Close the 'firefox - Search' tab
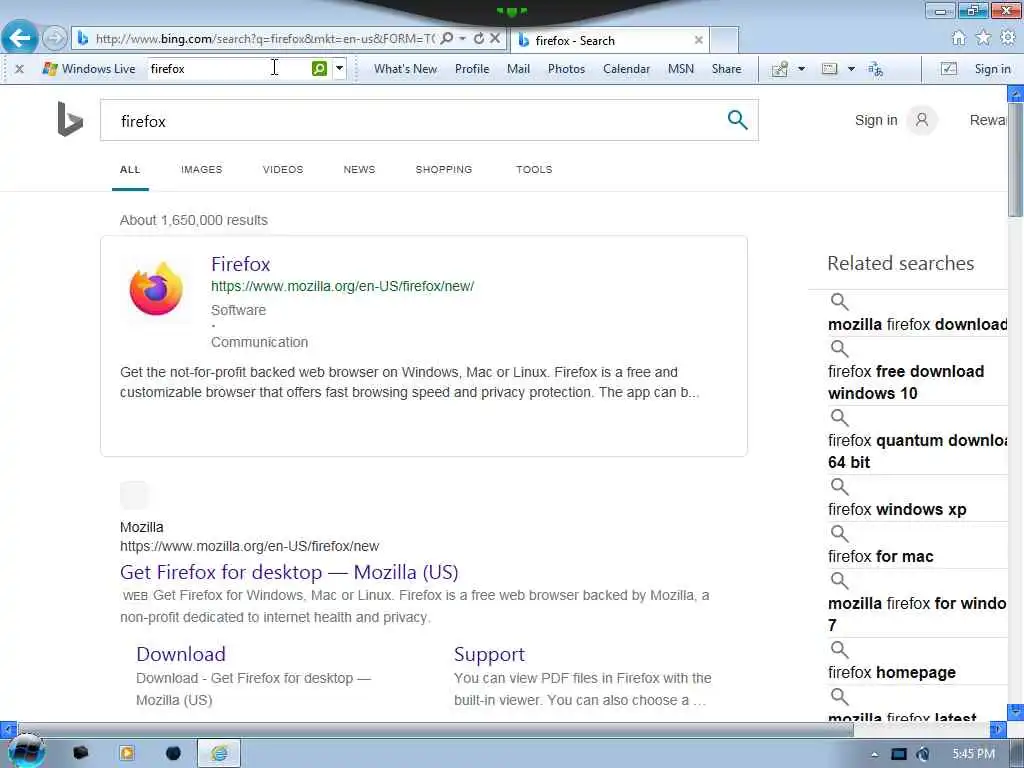1024x768 pixels. (699, 40)
